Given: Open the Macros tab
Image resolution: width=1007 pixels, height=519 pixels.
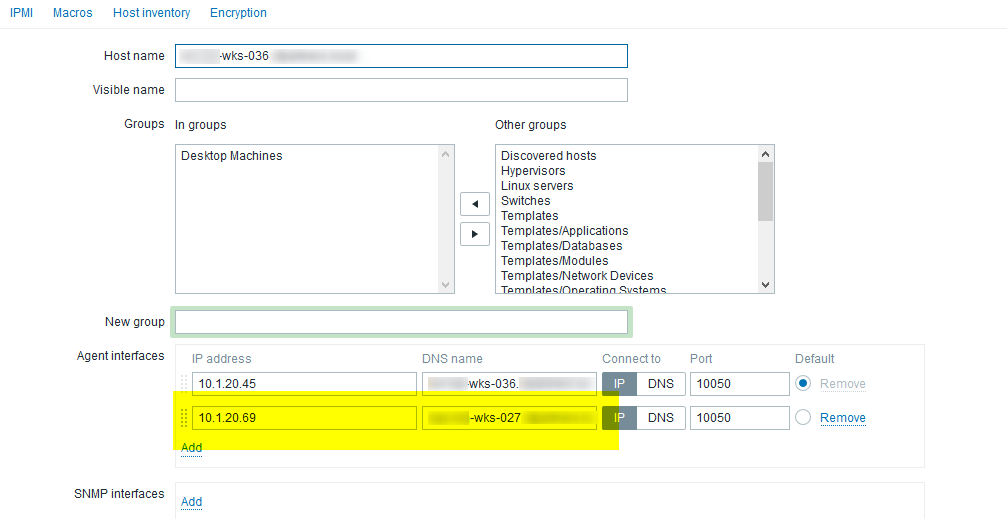Looking at the screenshot, I should pos(73,13).
